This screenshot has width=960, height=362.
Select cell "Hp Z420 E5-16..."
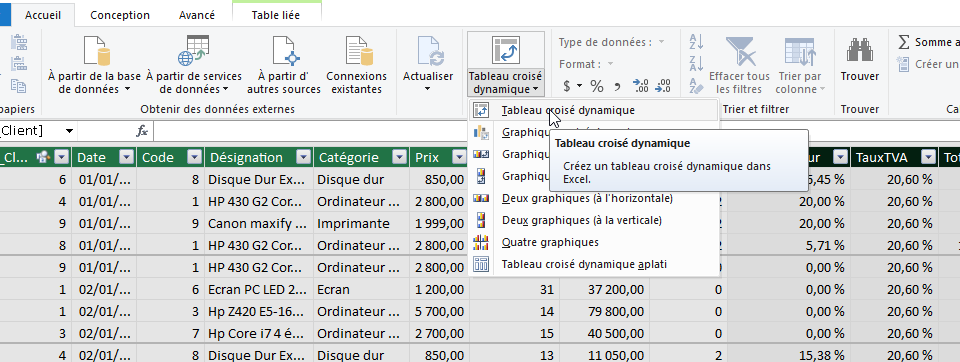(258, 312)
